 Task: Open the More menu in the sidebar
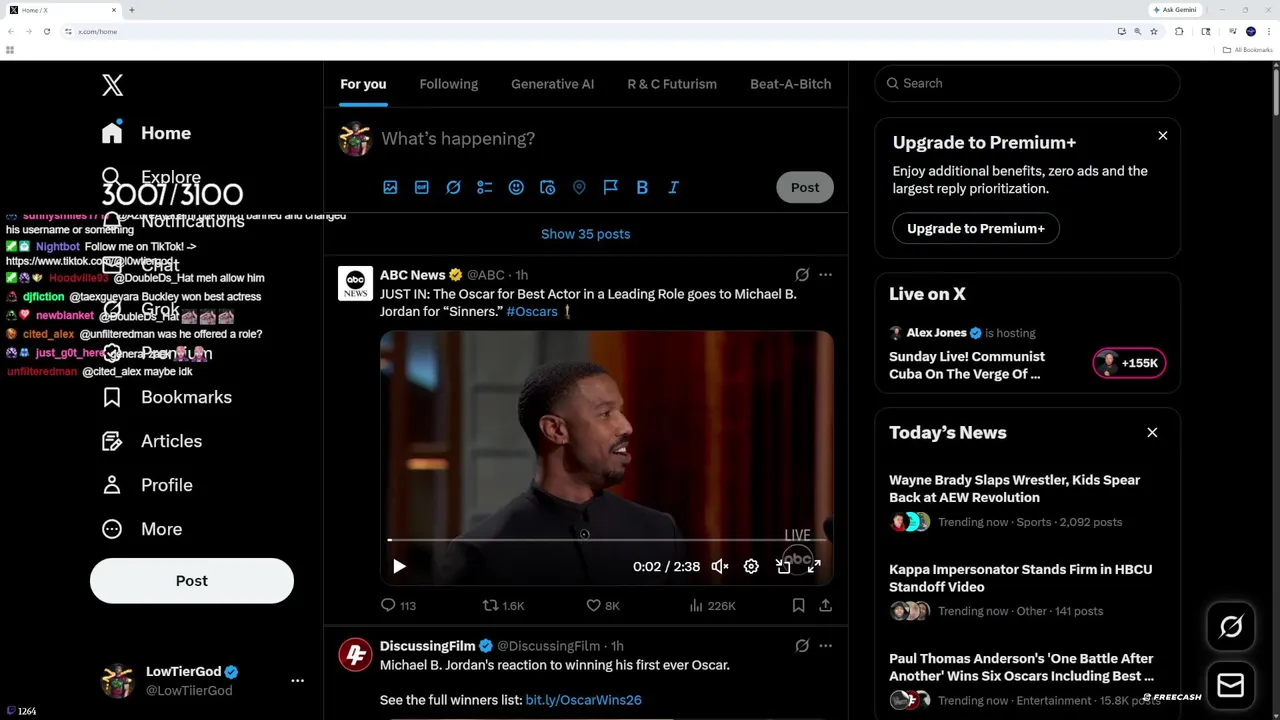point(142,529)
